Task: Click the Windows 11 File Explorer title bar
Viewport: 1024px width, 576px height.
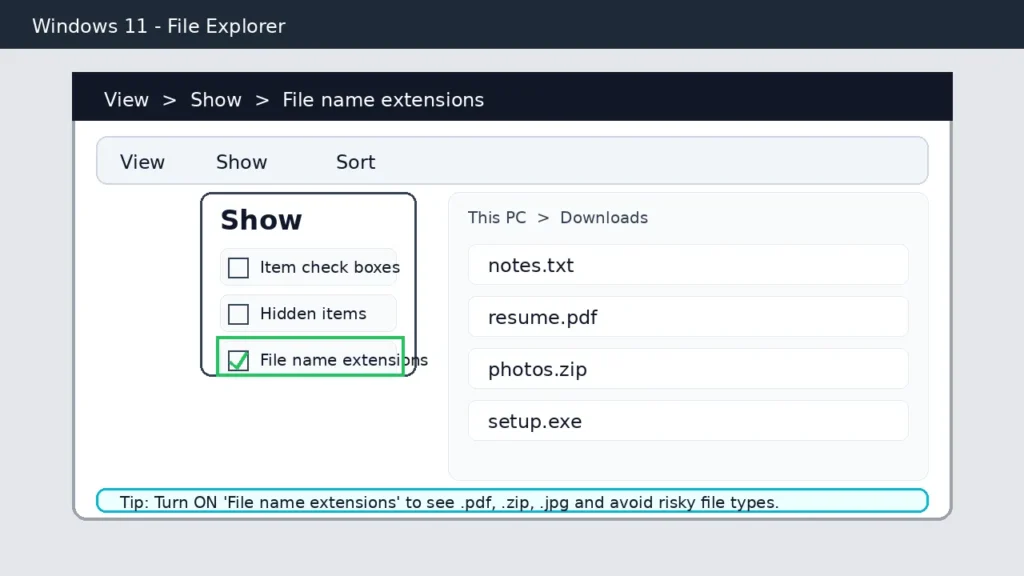Action: click(157, 25)
